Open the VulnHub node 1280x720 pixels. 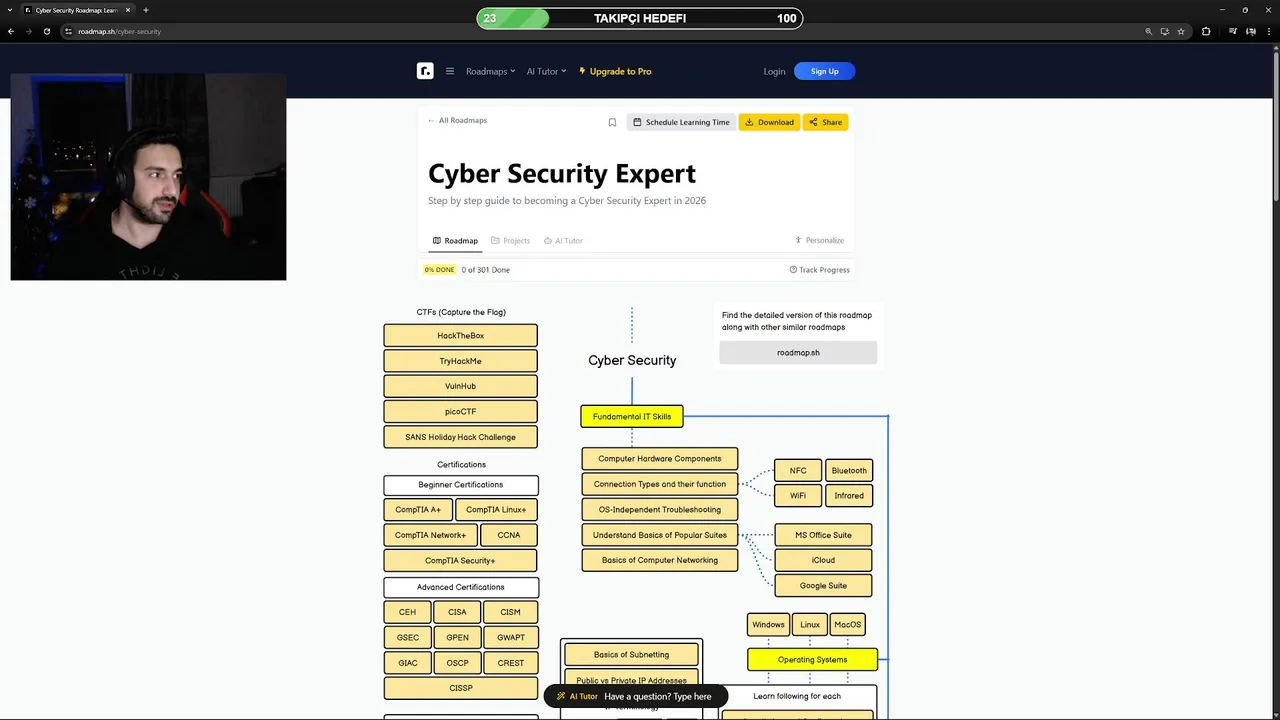click(460, 386)
